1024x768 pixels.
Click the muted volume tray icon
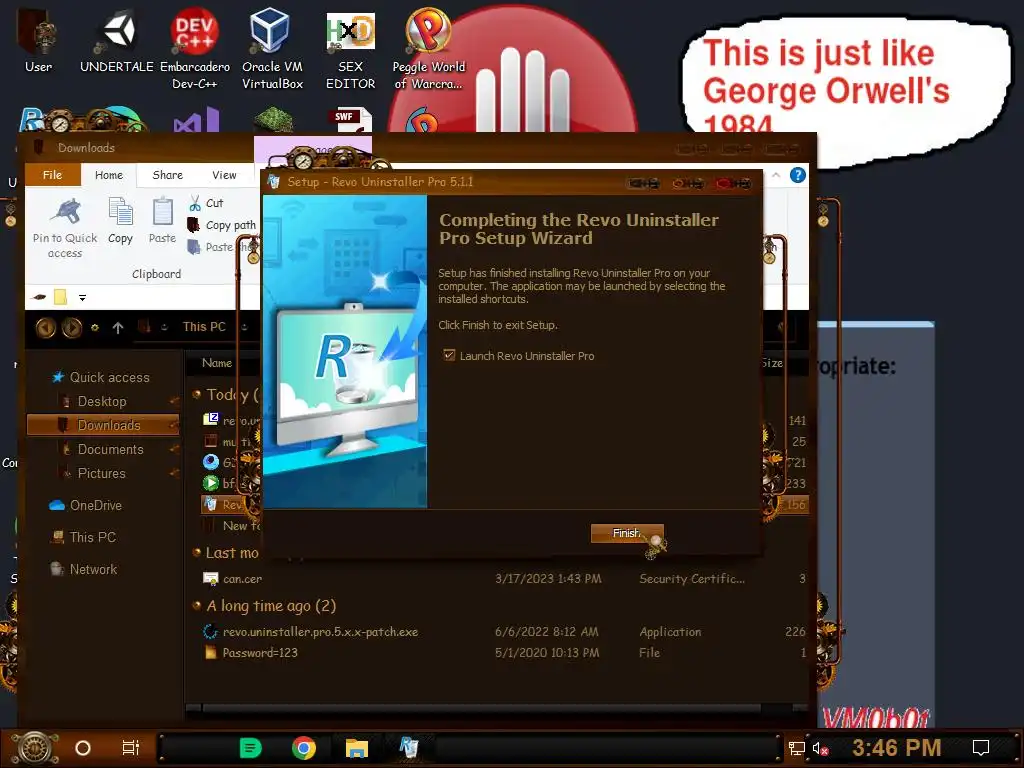[820, 748]
